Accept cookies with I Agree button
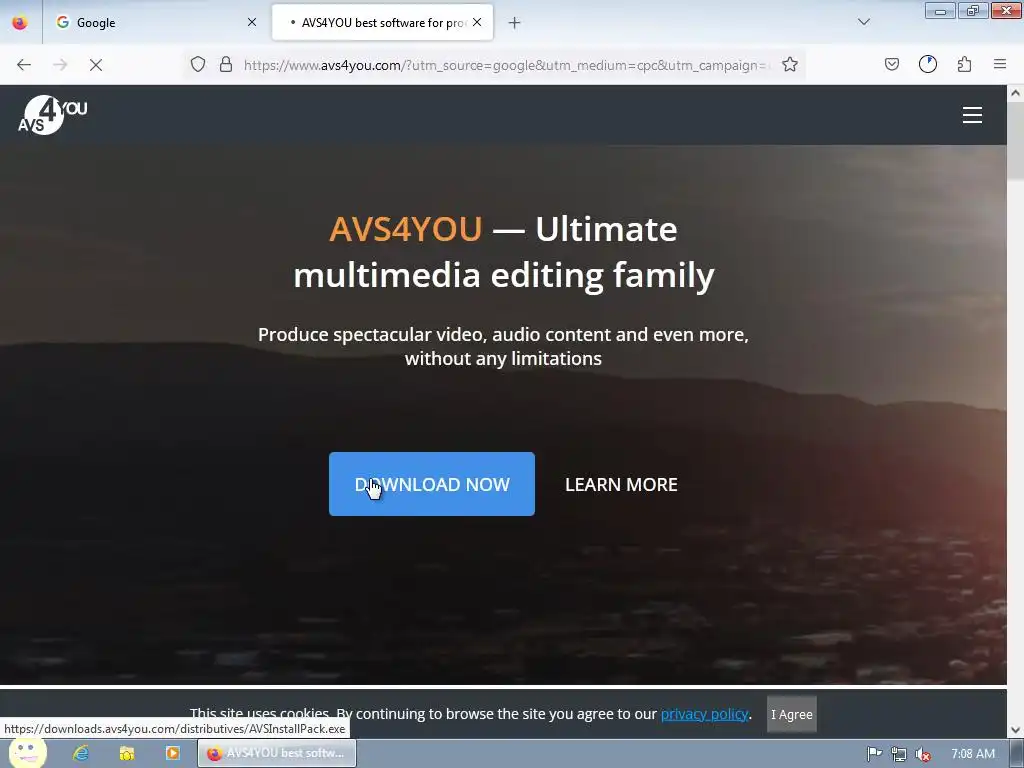The width and height of the screenshot is (1024, 768). point(792,714)
